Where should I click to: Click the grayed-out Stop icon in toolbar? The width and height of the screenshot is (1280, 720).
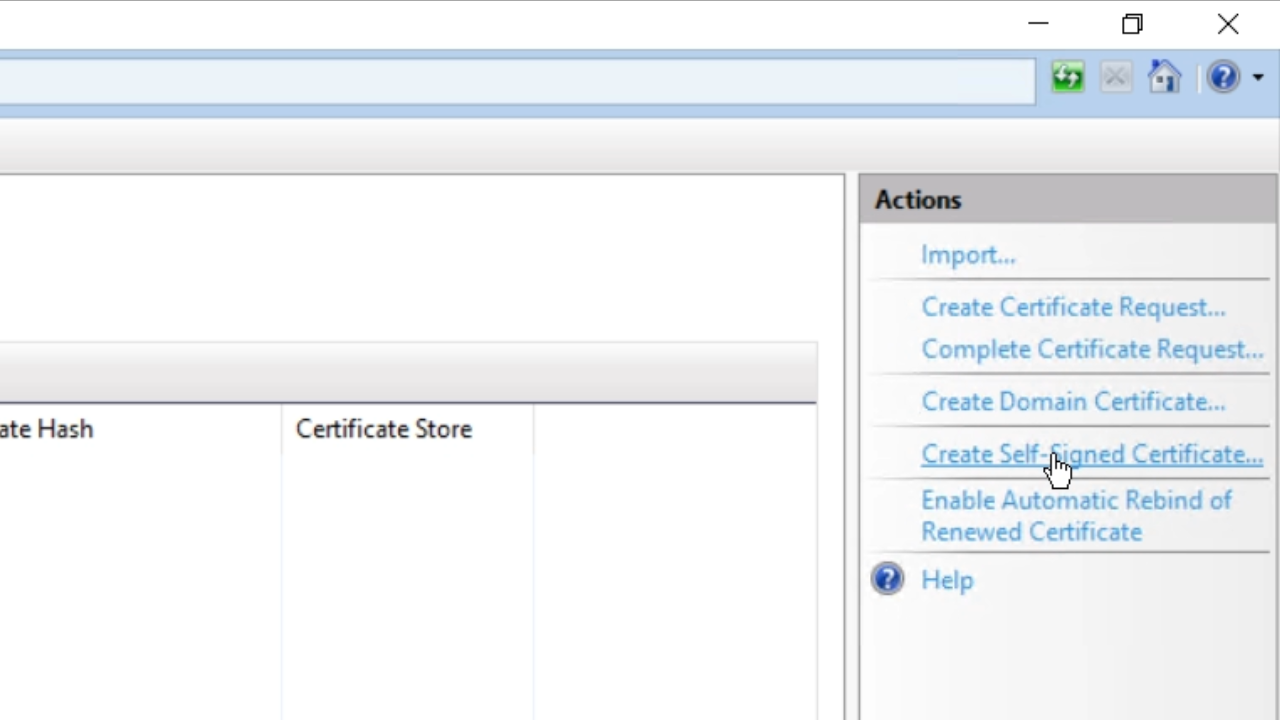[x=1116, y=77]
